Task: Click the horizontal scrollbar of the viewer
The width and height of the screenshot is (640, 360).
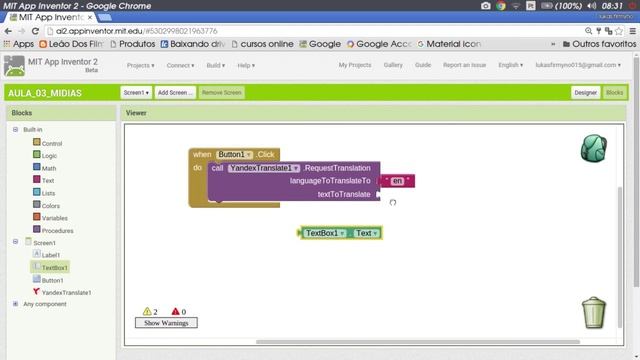Action: [418, 342]
